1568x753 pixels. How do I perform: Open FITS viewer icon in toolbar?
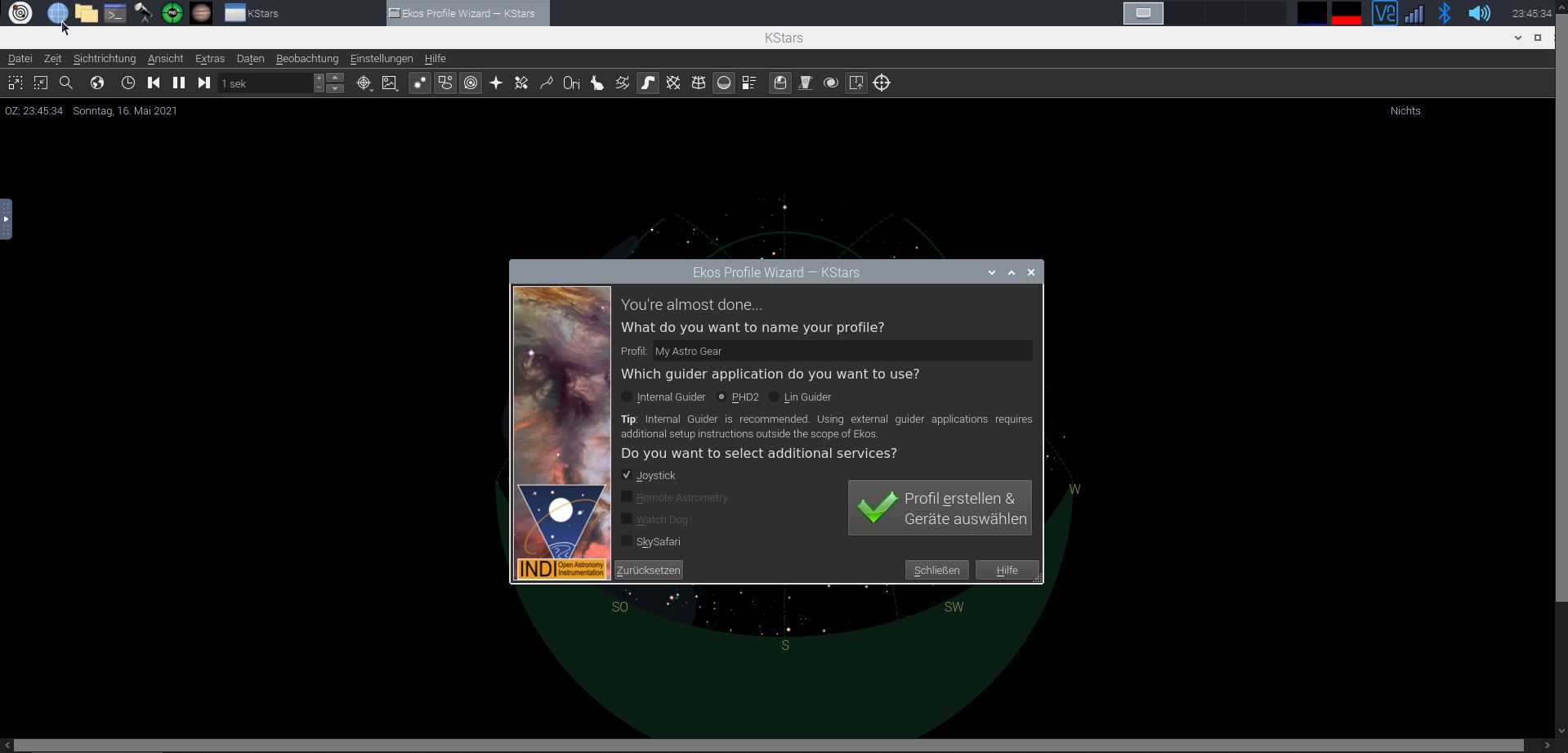pyautogui.click(x=831, y=83)
